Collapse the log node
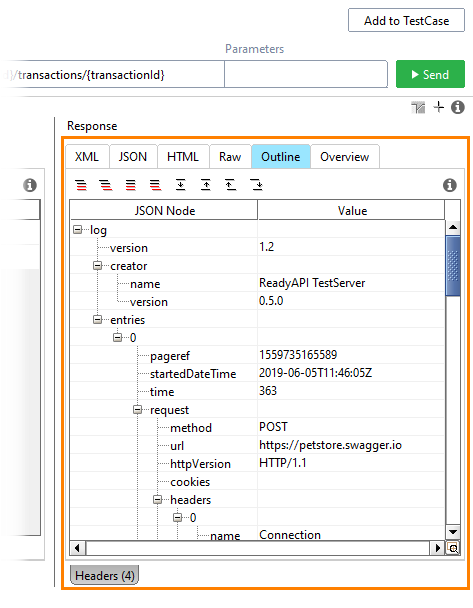This screenshot has width=473, height=608. (78, 230)
